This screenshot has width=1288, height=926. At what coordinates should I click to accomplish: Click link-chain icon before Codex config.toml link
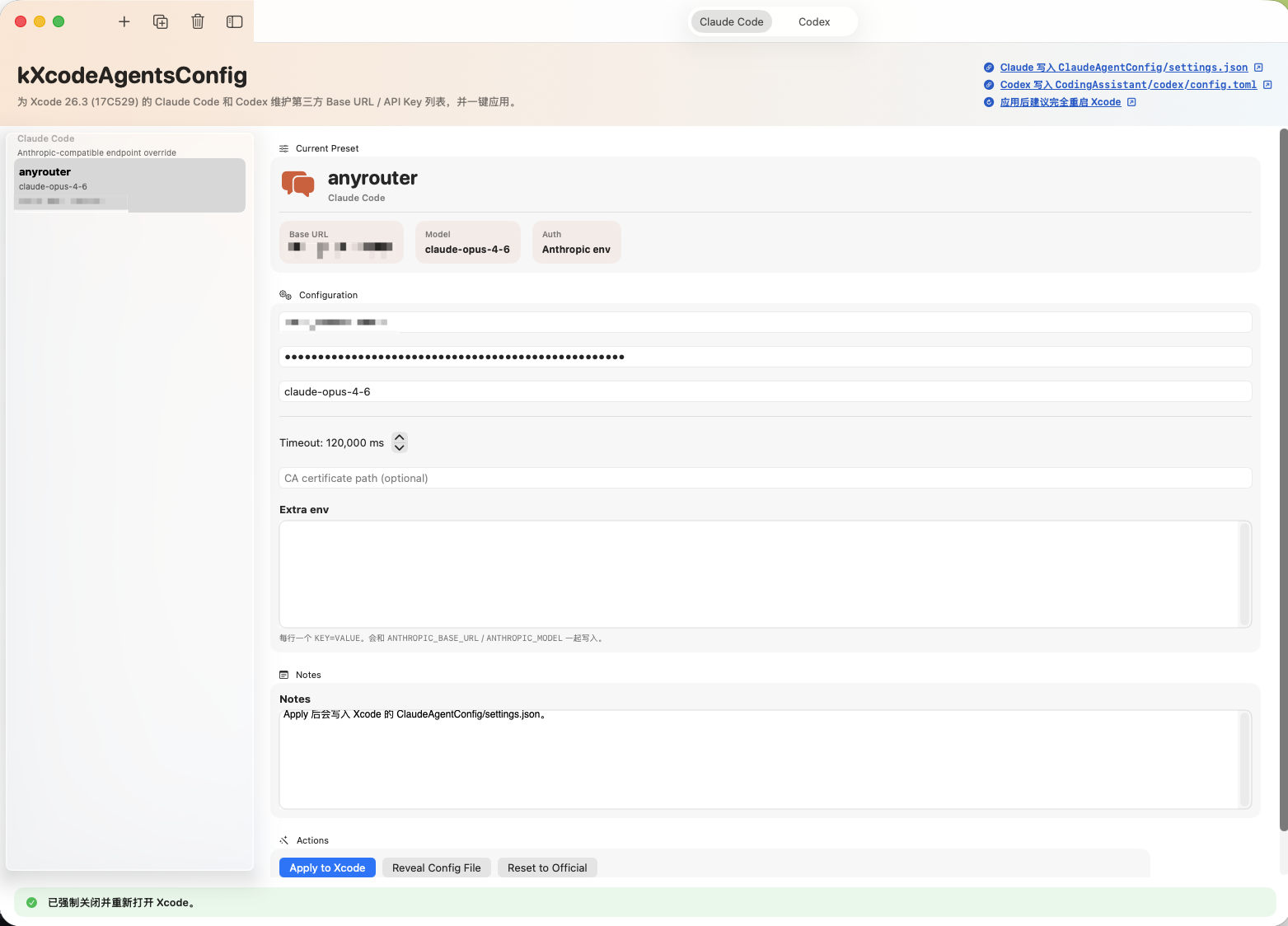989,85
